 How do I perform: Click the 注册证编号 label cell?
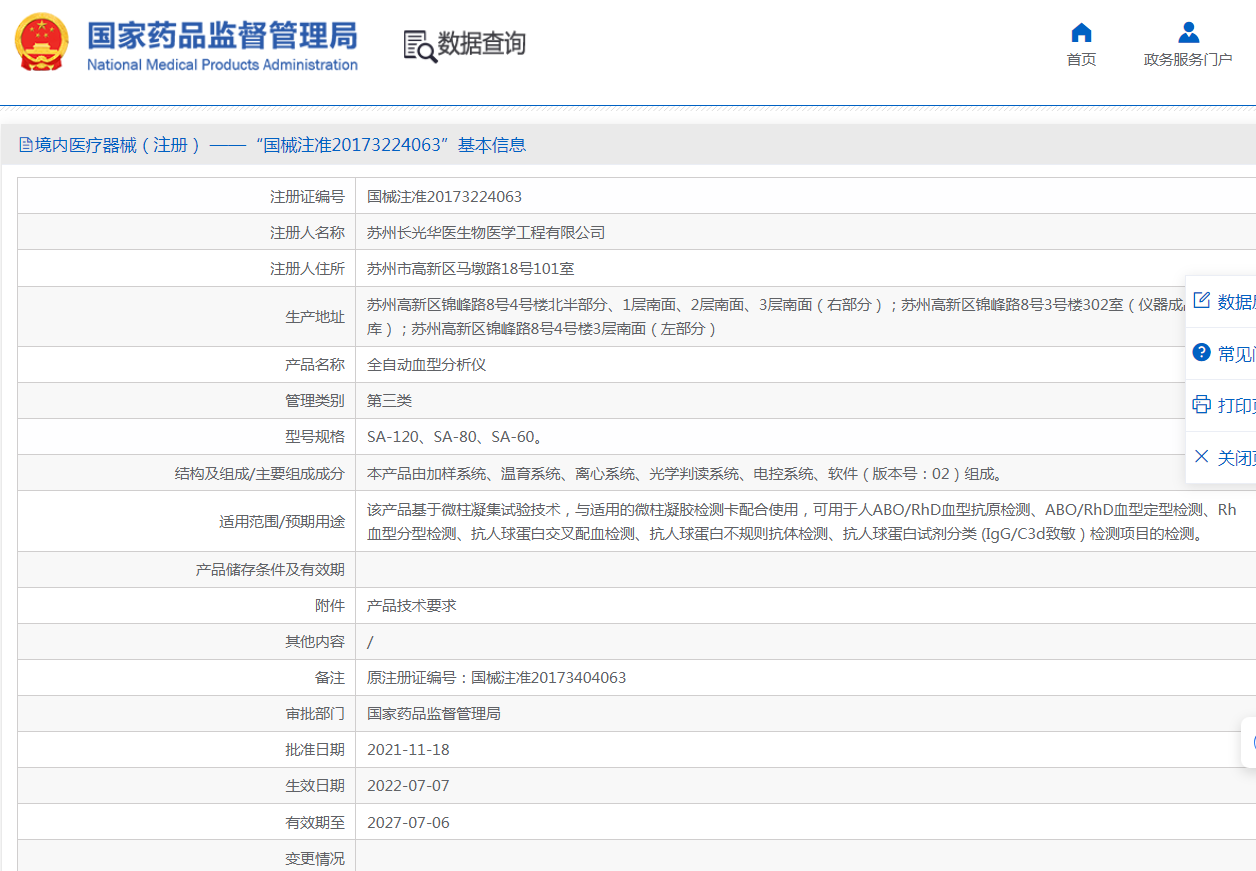187,197
